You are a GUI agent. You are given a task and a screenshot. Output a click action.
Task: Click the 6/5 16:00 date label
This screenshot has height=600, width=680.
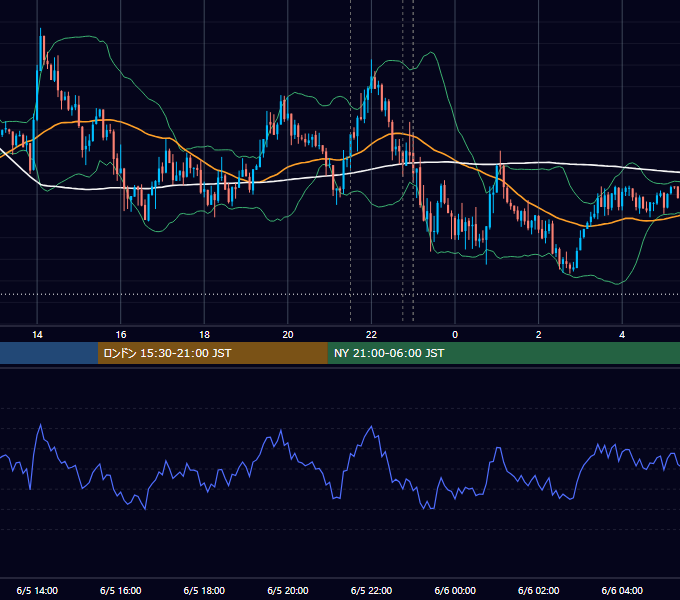point(121,590)
